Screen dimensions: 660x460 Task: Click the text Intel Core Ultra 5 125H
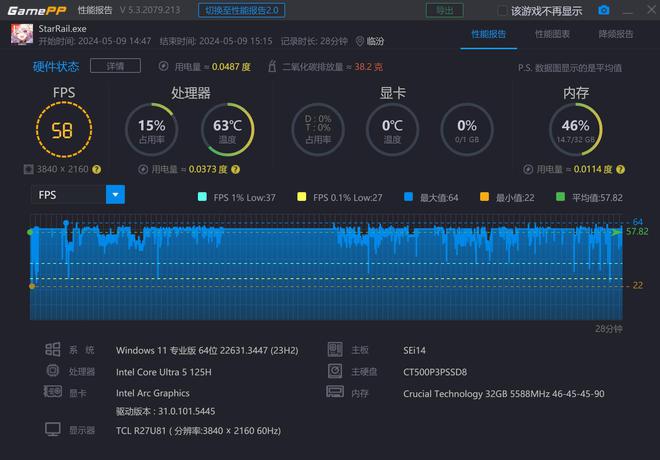(x=164, y=372)
